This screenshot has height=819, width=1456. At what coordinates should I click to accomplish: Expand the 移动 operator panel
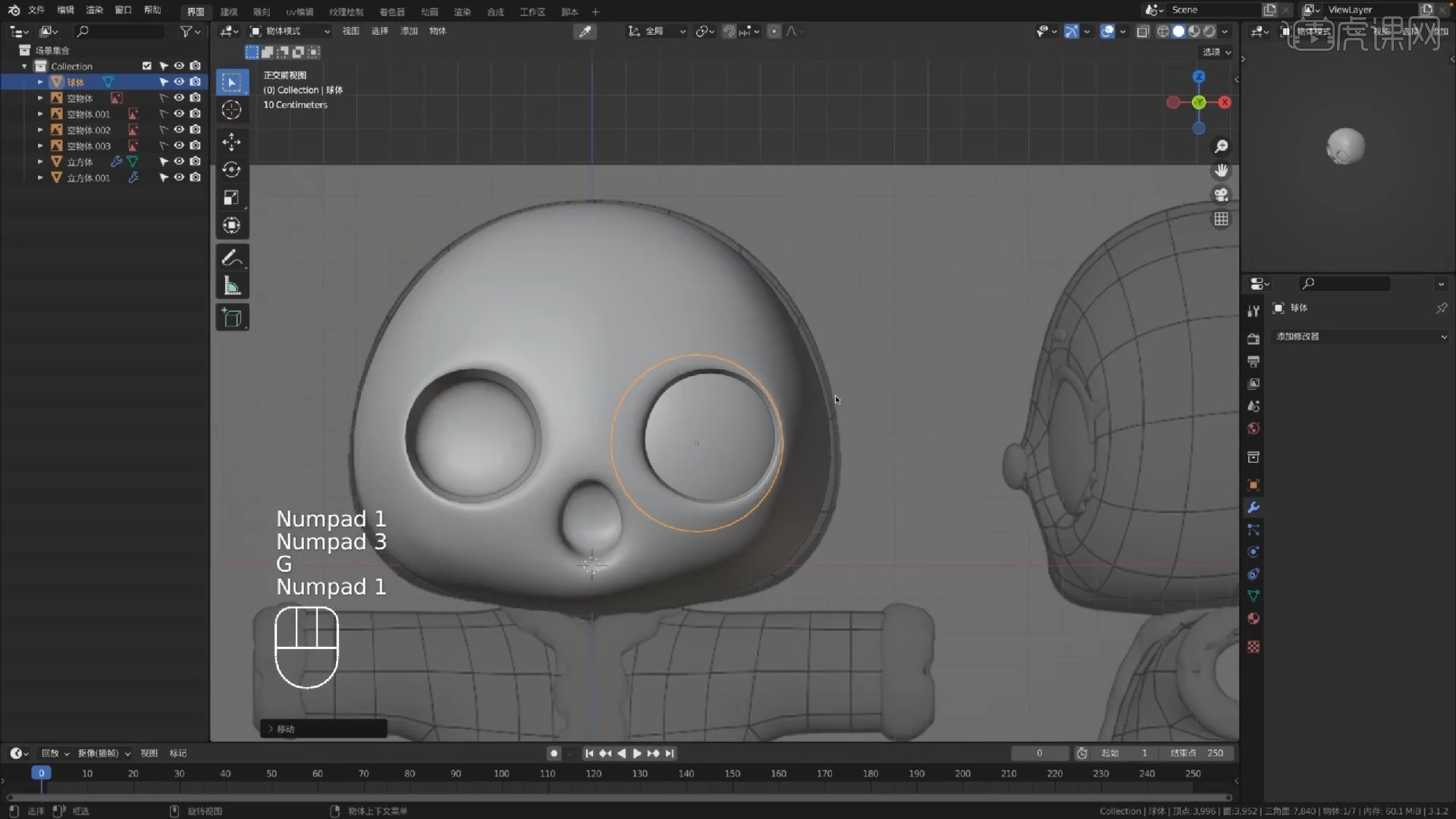(x=324, y=729)
